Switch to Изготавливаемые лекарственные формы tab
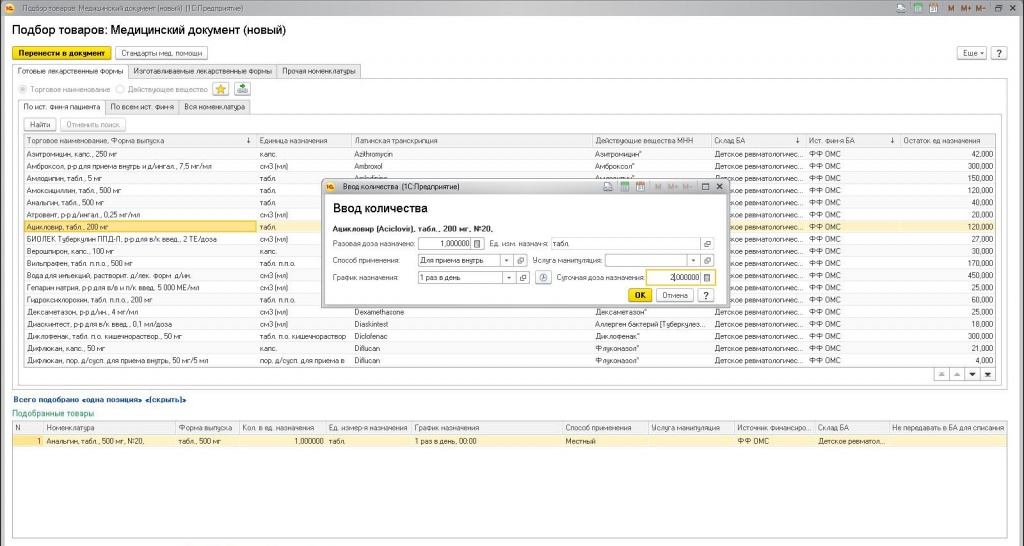1024x546 pixels. [x=202, y=71]
